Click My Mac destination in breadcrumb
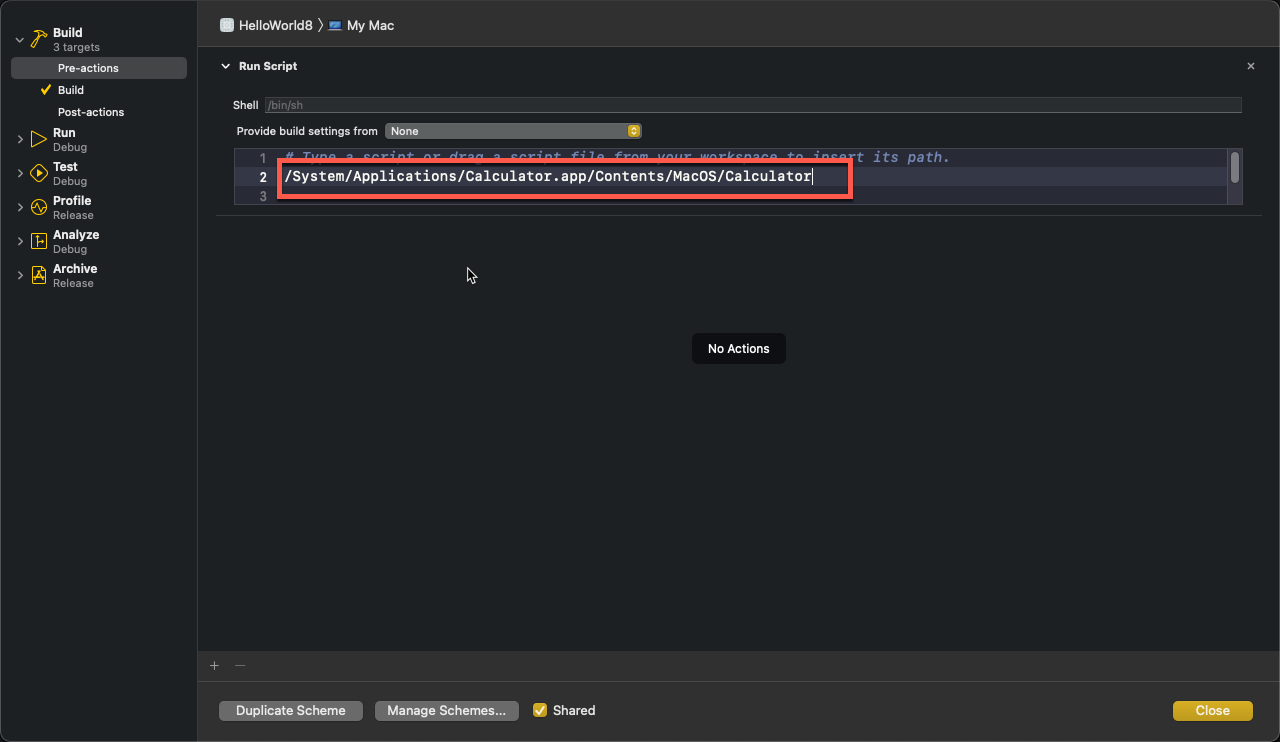 click(x=370, y=25)
